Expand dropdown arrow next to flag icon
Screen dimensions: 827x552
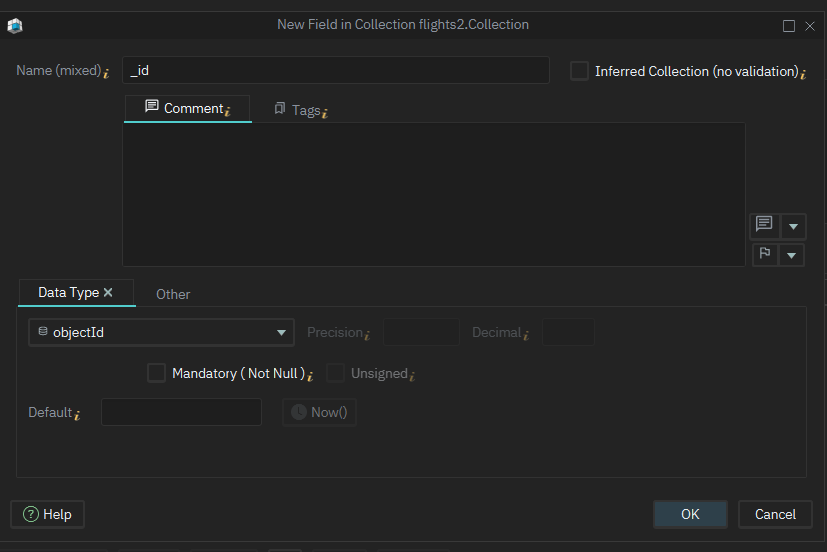click(791, 256)
